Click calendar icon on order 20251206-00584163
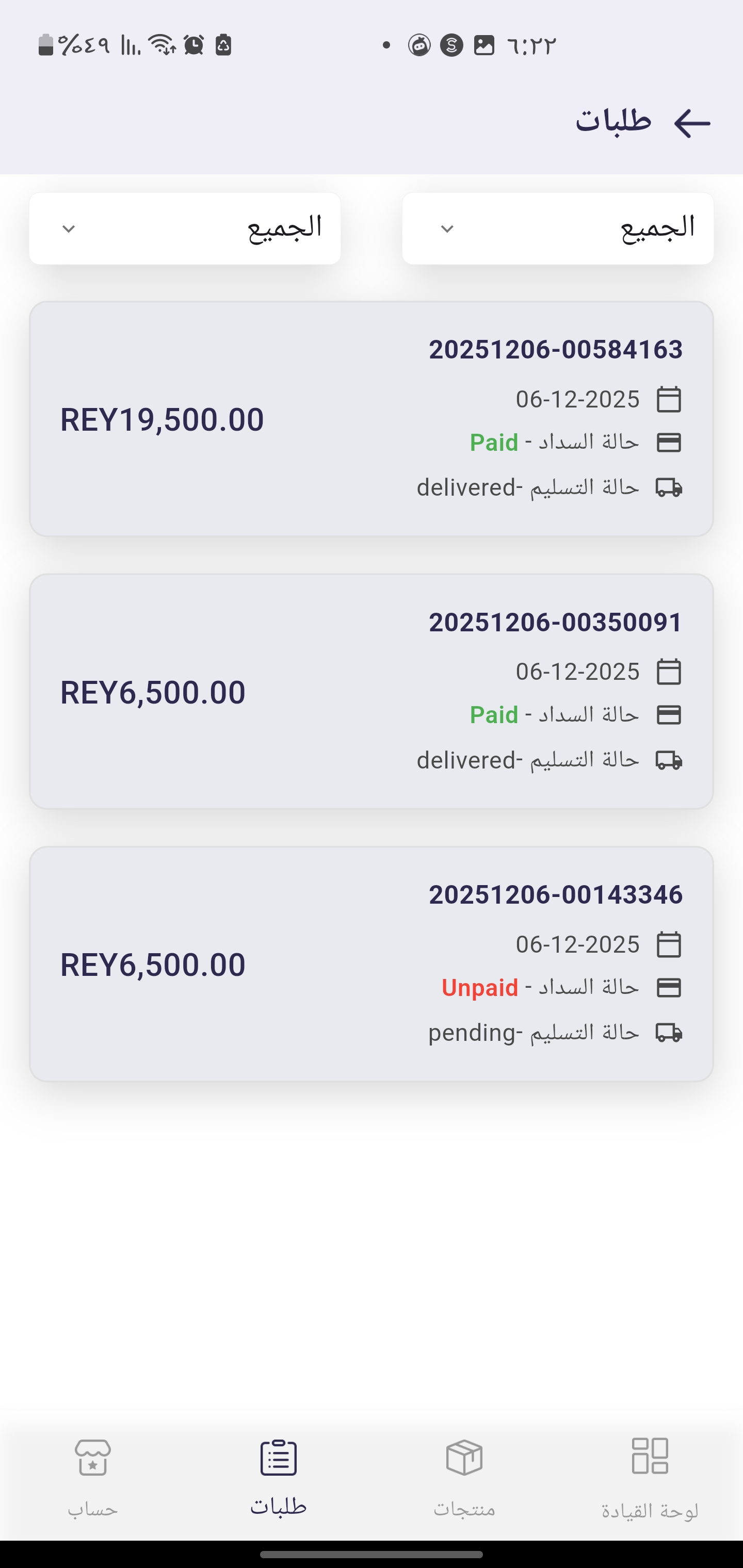The width and height of the screenshot is (743, 1568). 669,400
